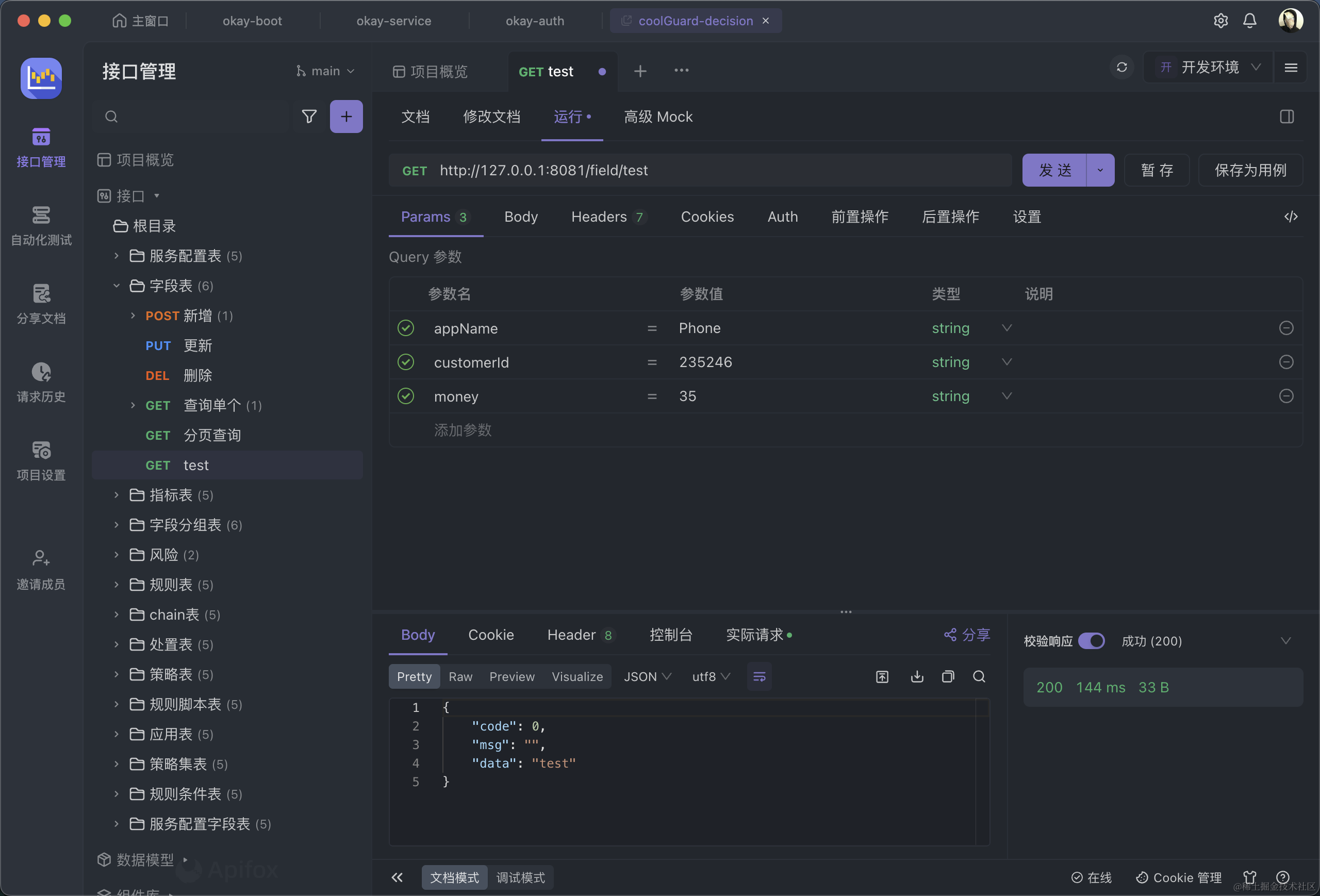Click the code generation icon
1320x896 pixels.
pyautogui.click(x=1291, y=217)
